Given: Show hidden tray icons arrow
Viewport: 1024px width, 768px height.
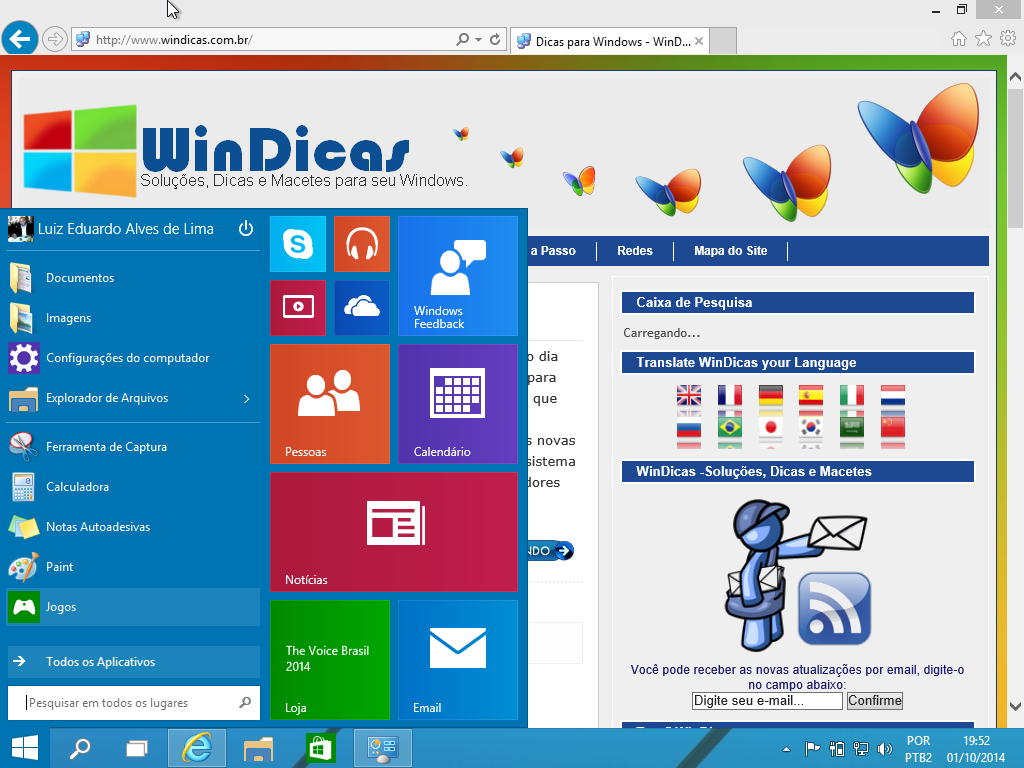Looking at the screenshot, I should [x=786, y=749].
